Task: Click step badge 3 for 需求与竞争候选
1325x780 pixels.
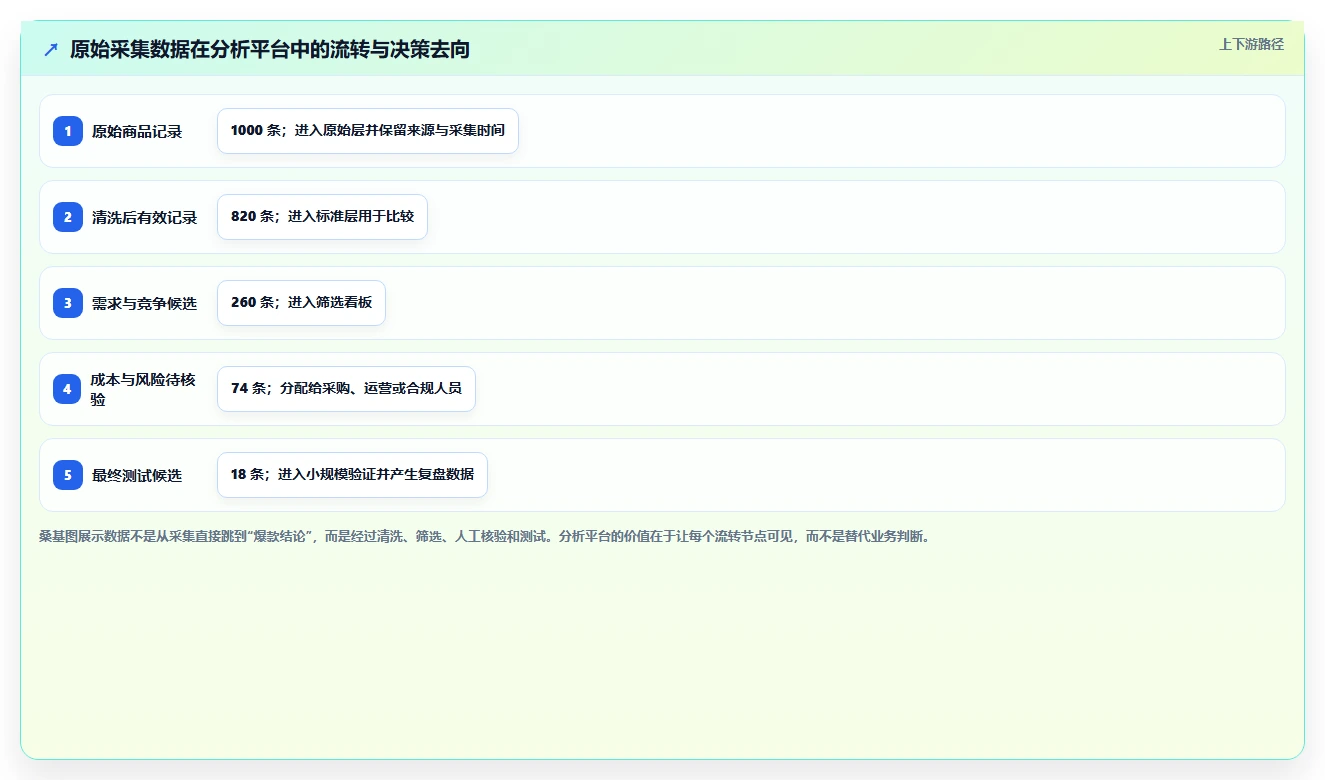Action: pyautogui.click(x=68, y=303)
